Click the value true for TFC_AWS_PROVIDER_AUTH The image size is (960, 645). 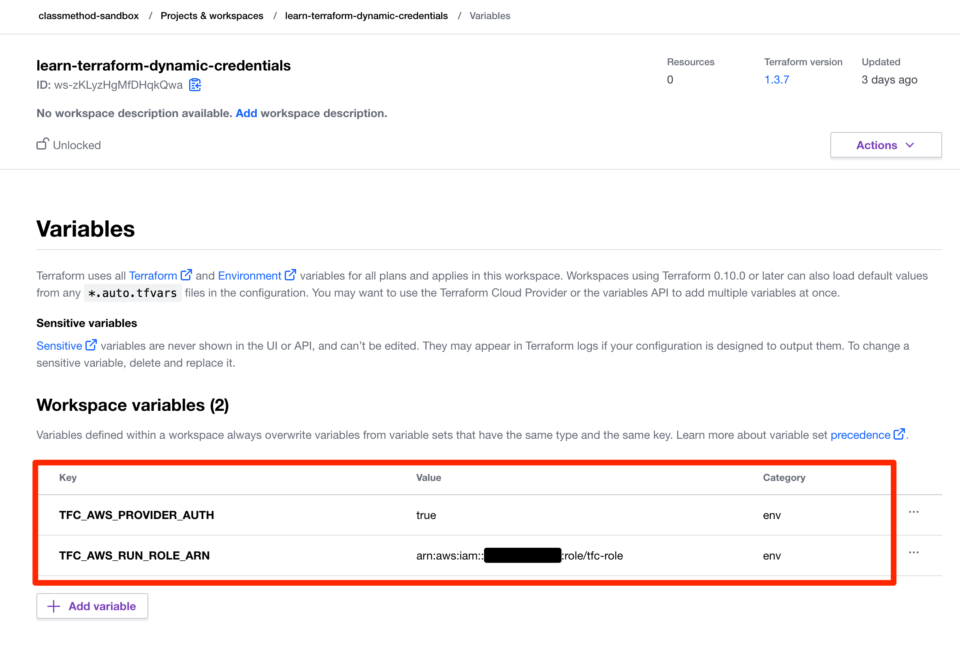(426, 515)
